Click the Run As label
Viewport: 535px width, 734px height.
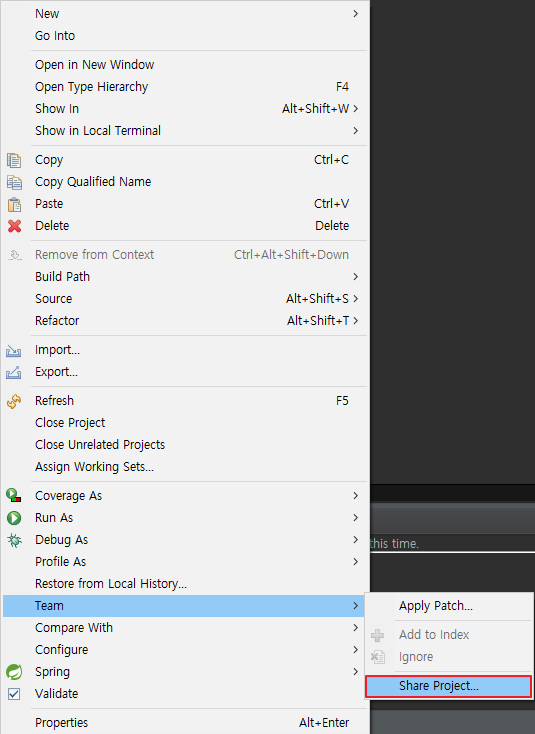[x=54, y=518]
